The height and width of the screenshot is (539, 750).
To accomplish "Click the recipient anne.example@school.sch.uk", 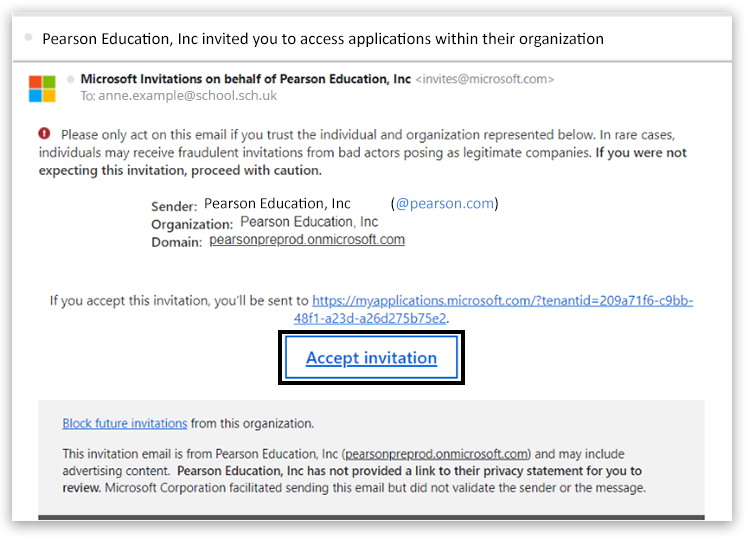I will (187, 96).
